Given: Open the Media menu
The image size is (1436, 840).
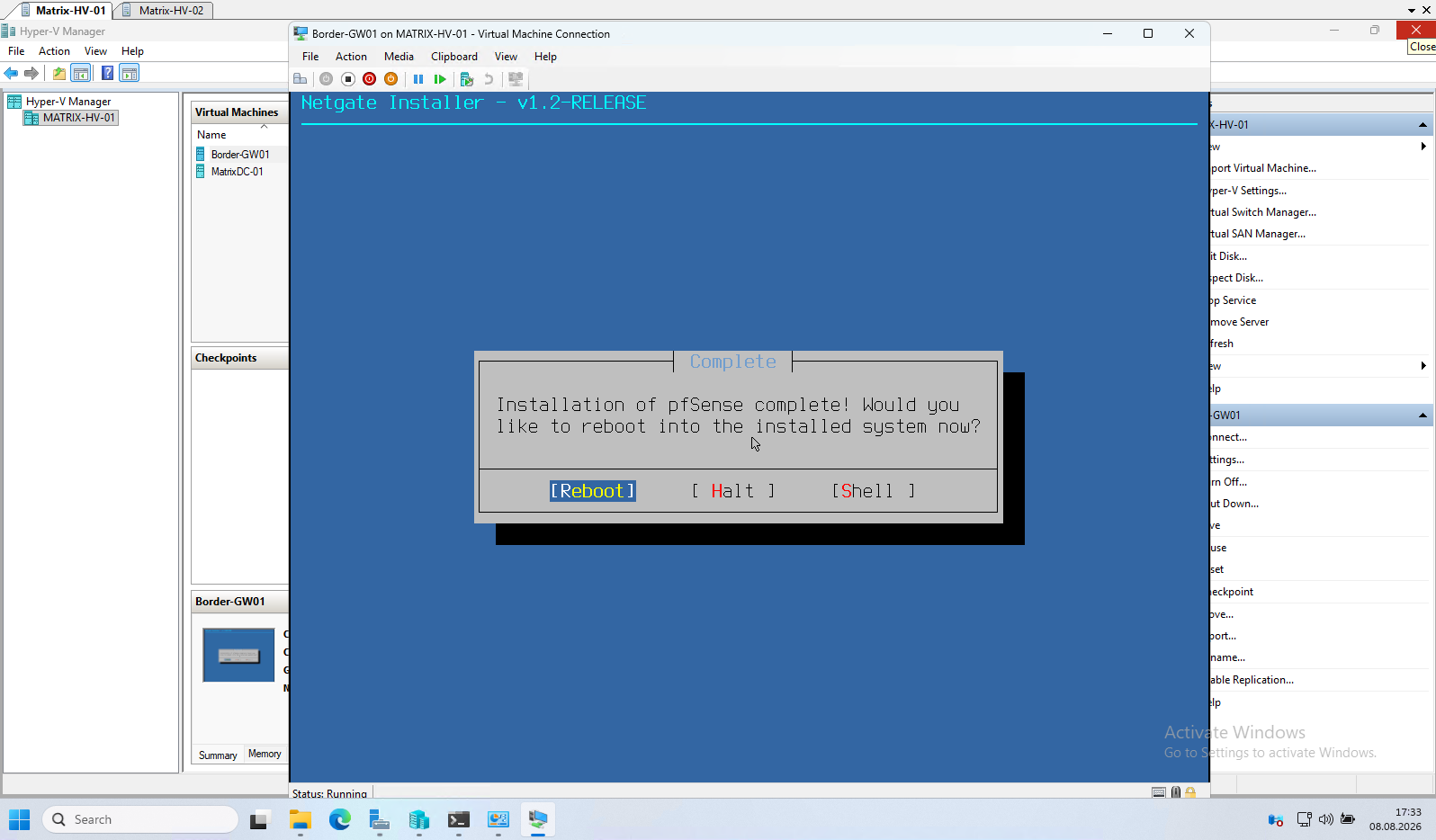Looking at the screenshot, I should coord(399,56).
